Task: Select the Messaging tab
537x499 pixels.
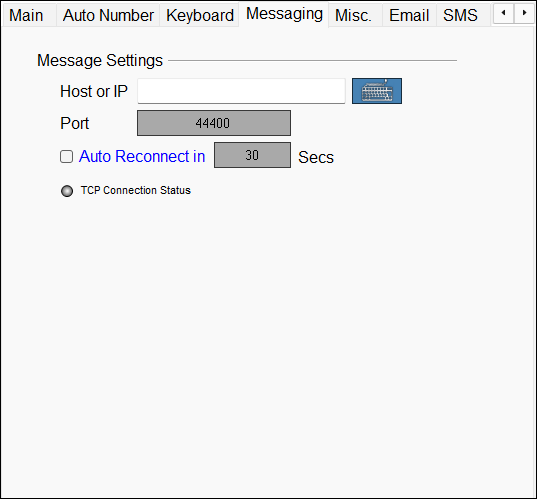Action: pyautogui.click(x=284, y=14)
